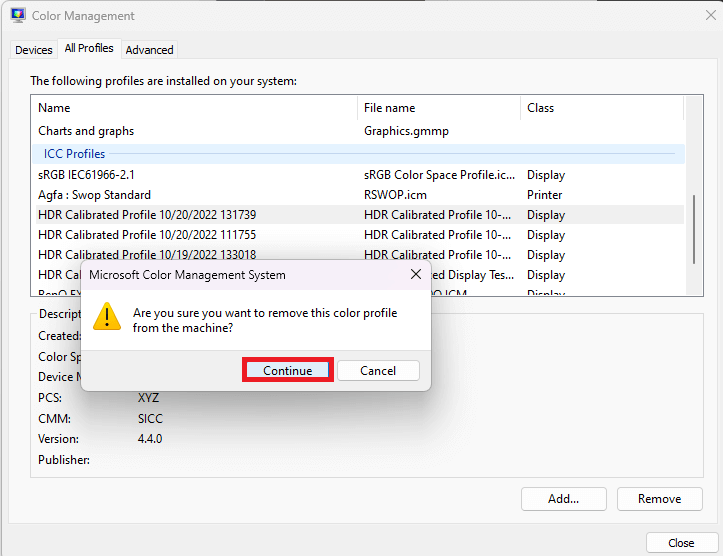Click the RSWOP.icm file name cell

(x=395, y=195)
